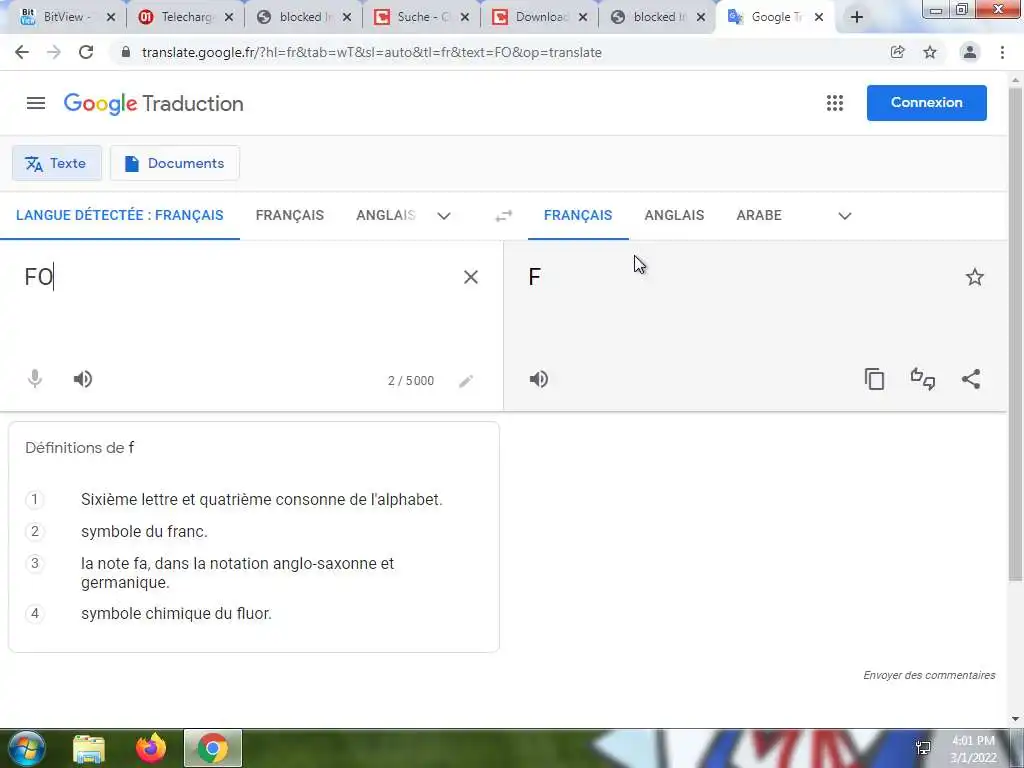Choose FRANÇAIS as target language
This screenshot has width=1024, height=768.
578,216
